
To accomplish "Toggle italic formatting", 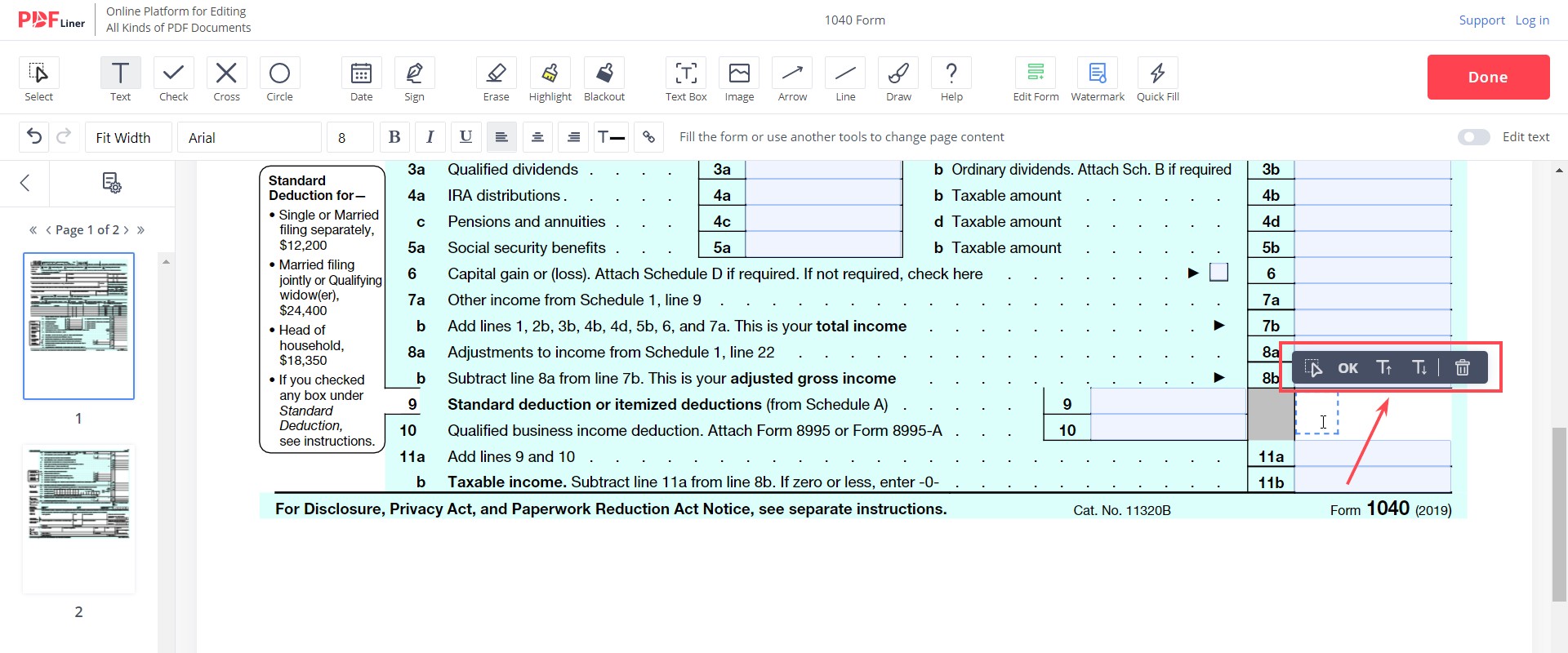I will pyautogui.click(x=430, y=137).
